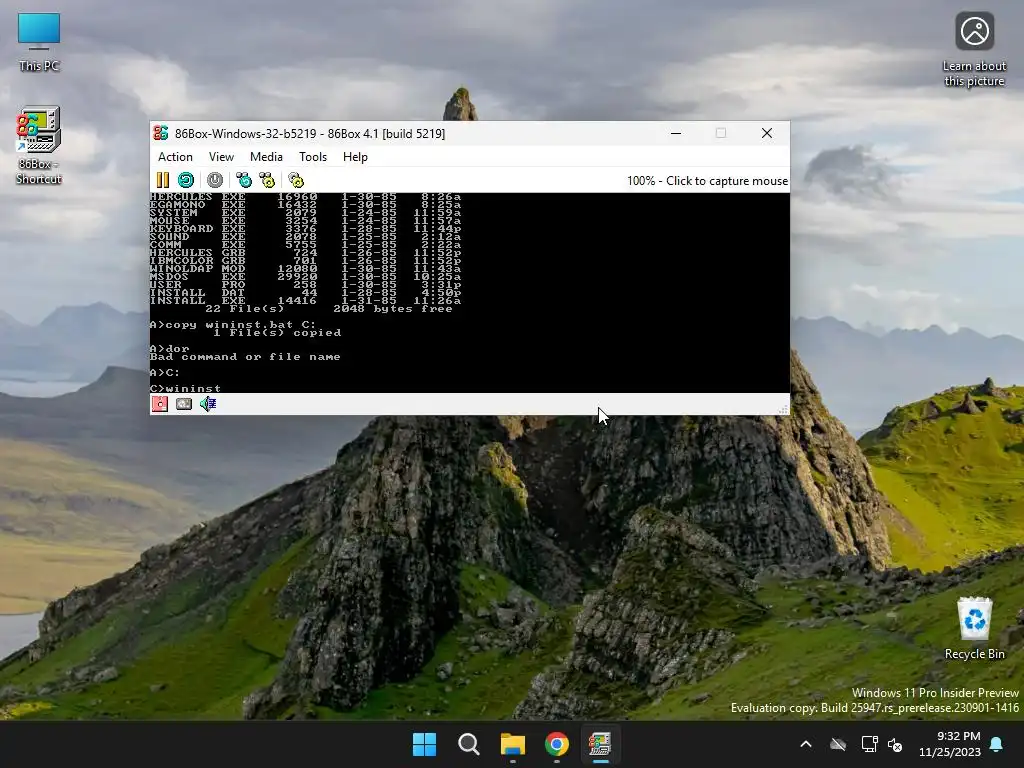1024x768 pixels.
Task: Click the 86Box title bar app icon
Action: click(161, 133)
